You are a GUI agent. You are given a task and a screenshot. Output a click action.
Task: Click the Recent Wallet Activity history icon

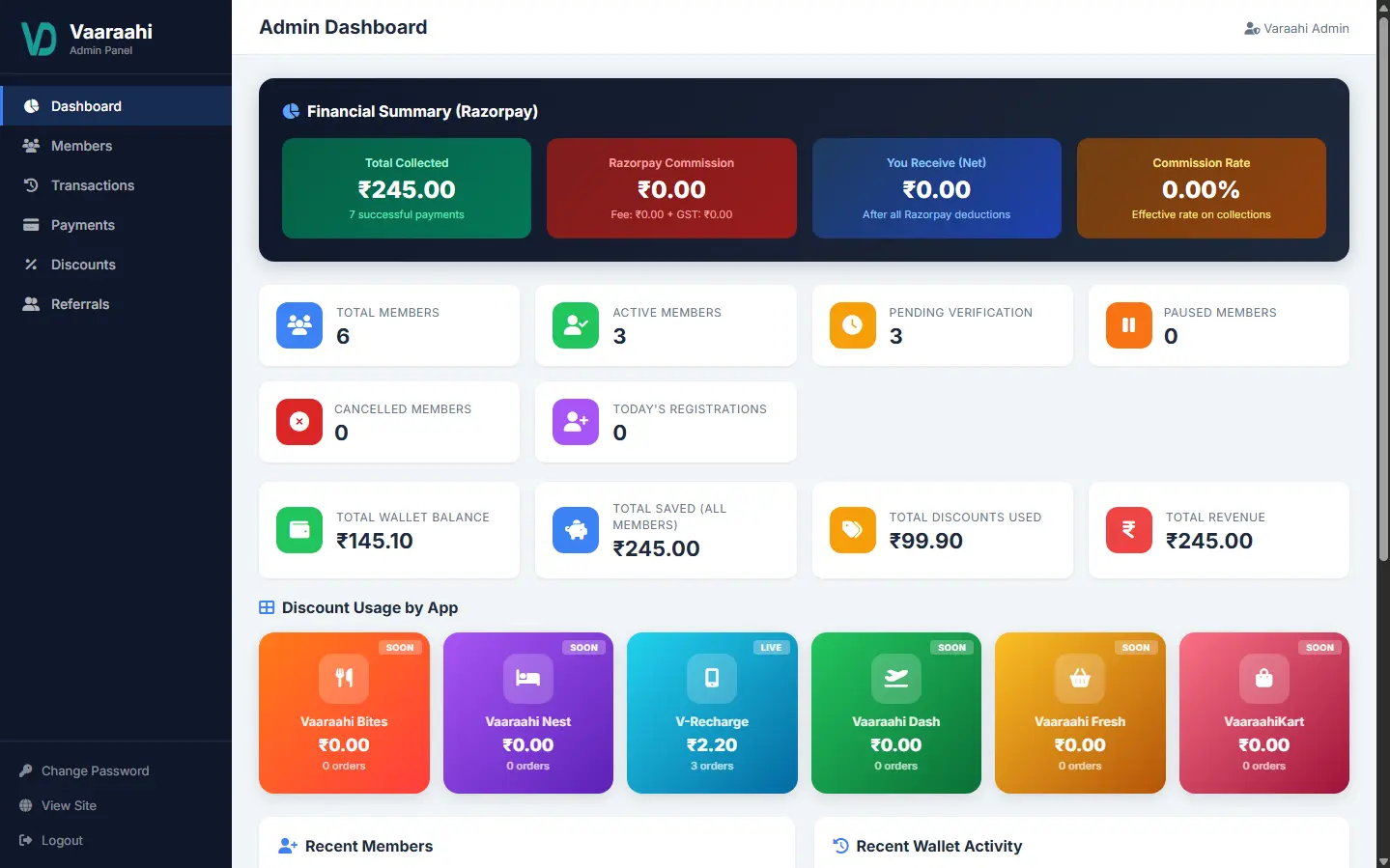click(840, 846)
